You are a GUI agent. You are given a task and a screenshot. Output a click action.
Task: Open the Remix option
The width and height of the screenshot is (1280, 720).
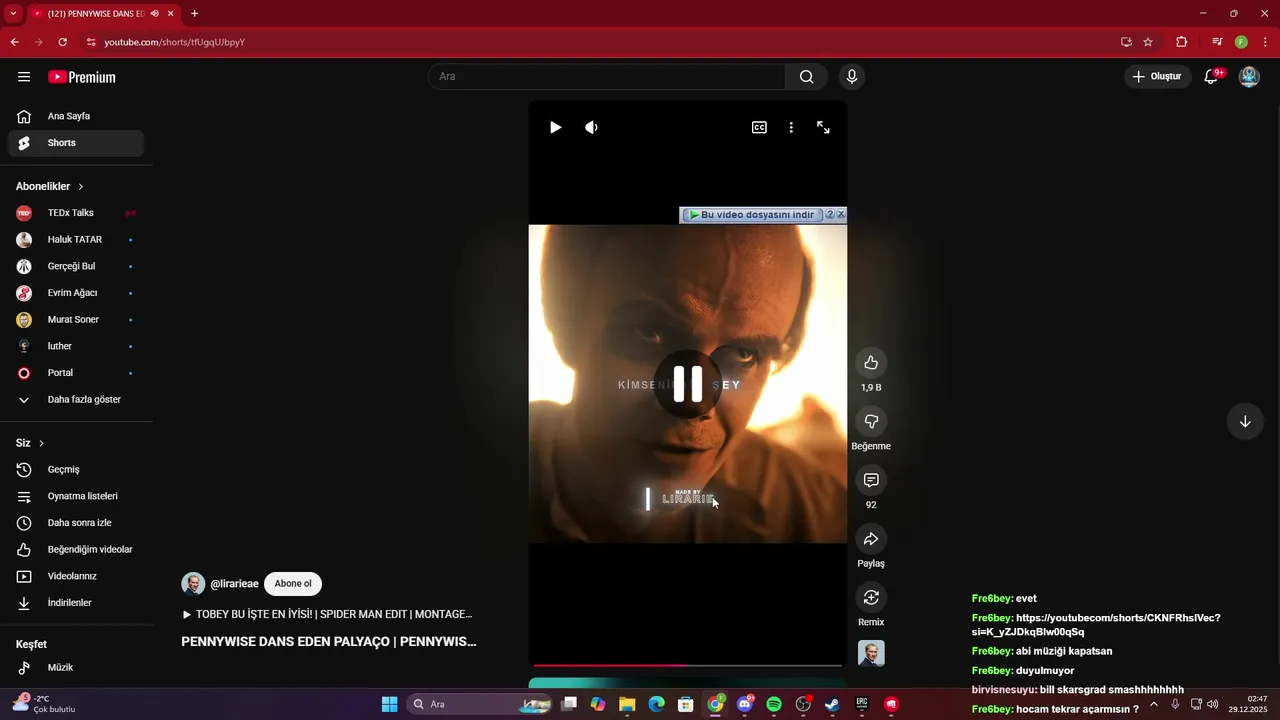tap(871, 598)
